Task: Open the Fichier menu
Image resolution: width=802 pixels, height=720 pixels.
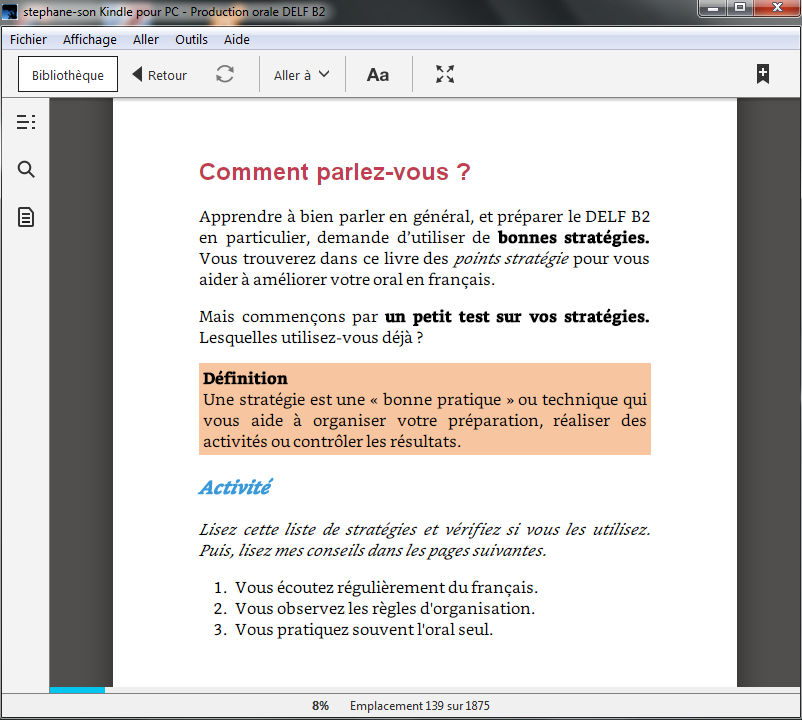Action: click(28, 39)
